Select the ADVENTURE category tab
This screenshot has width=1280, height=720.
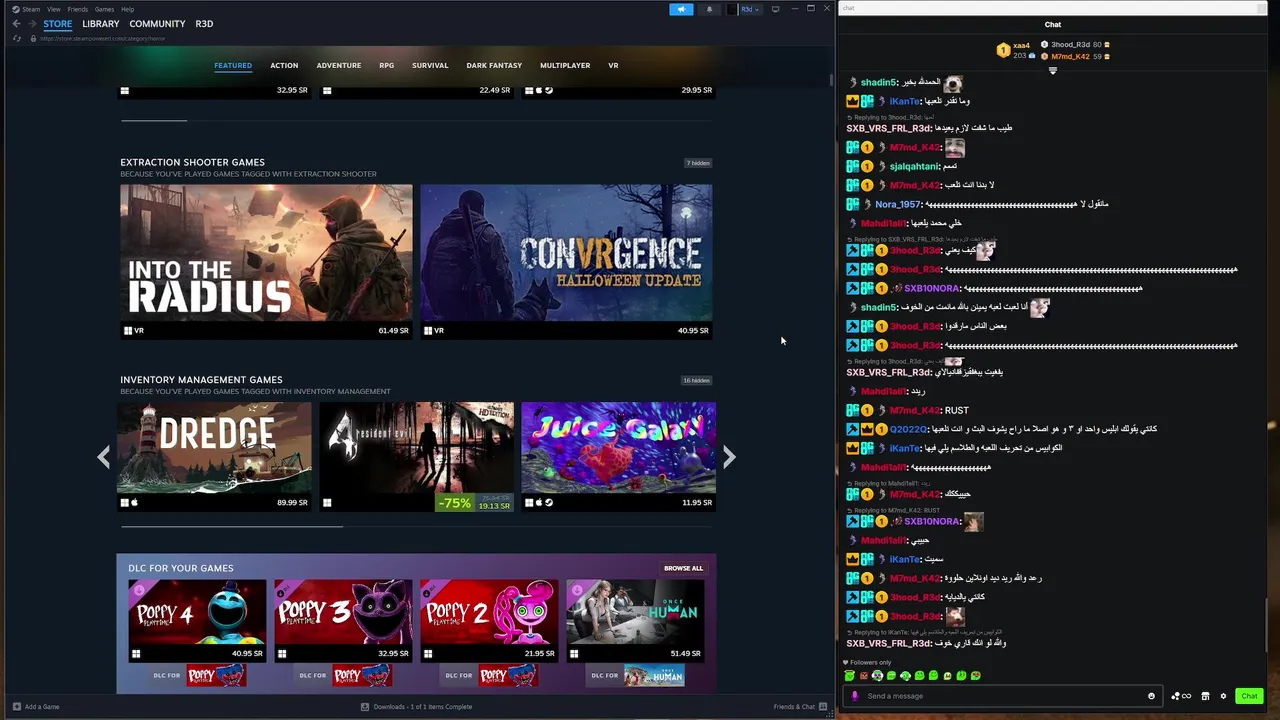[x=339, y=66]
